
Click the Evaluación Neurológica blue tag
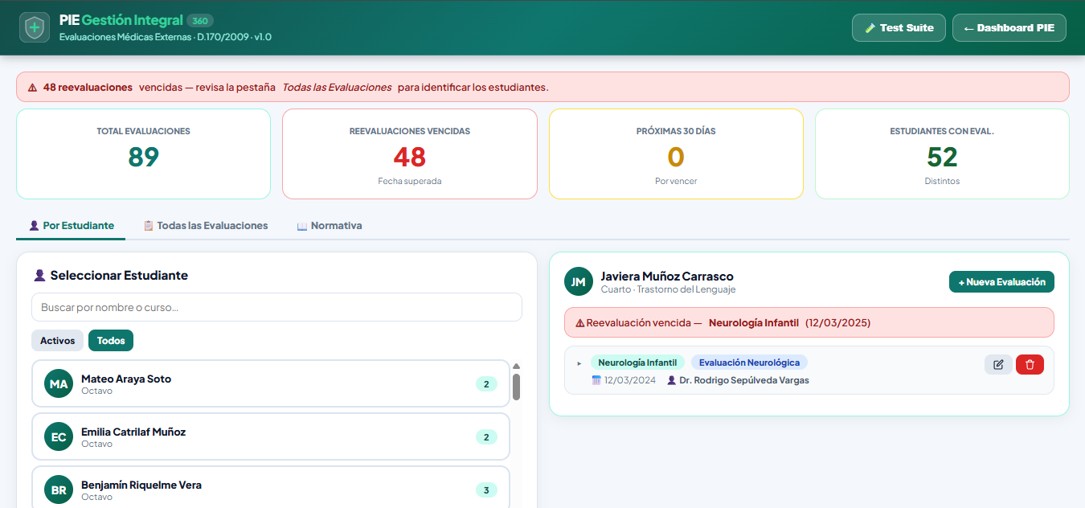749,363
